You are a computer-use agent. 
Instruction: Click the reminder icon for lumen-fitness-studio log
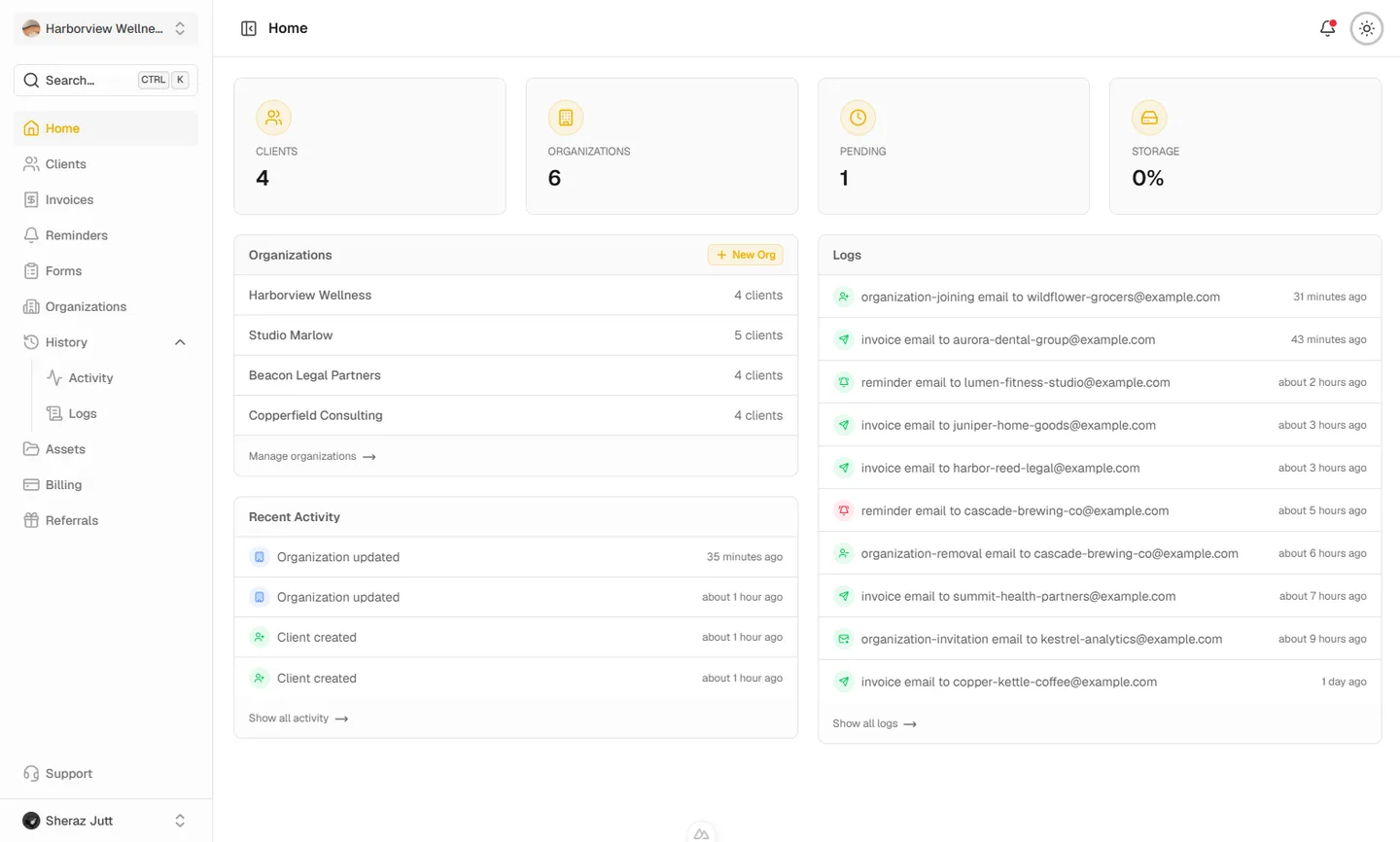pyautogui.click(x=844, y=382)
